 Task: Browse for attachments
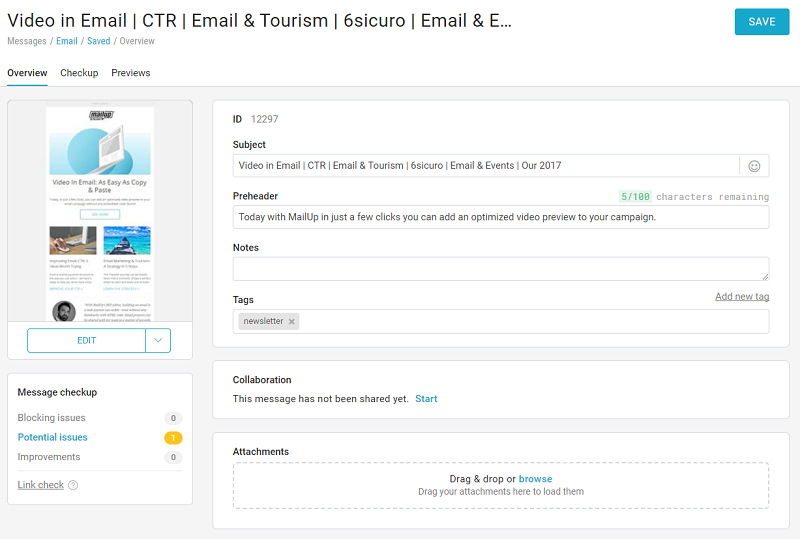tap(535, 480)
